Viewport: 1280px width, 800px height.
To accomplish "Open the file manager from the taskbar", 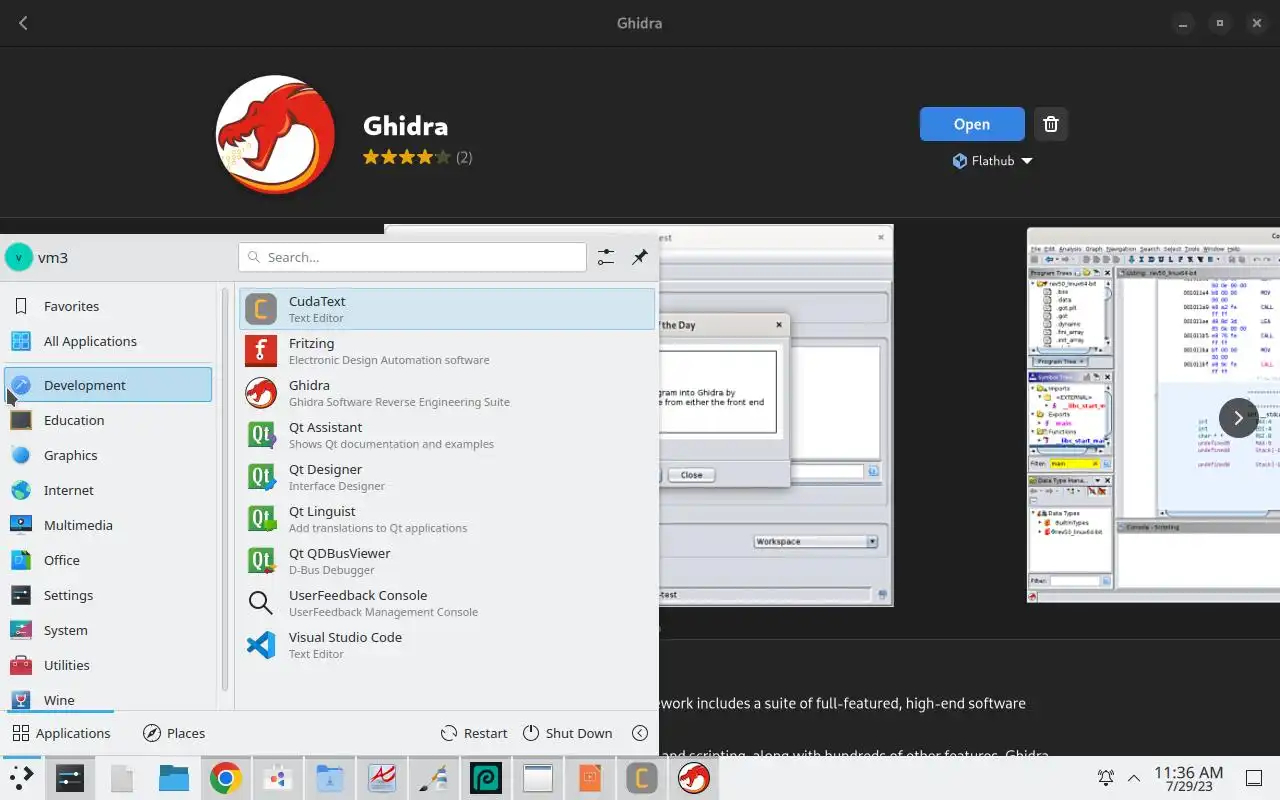I will point(174,778).
